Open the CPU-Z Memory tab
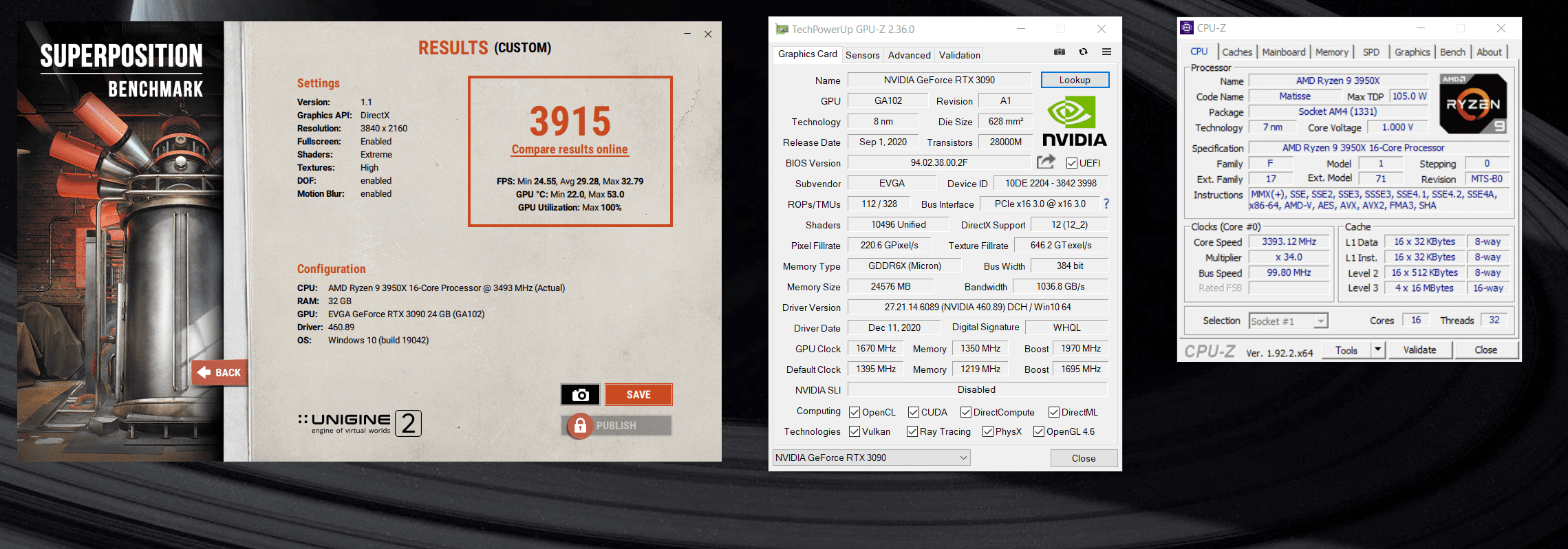1568x549 pixels. click(x=1331, y=52)
